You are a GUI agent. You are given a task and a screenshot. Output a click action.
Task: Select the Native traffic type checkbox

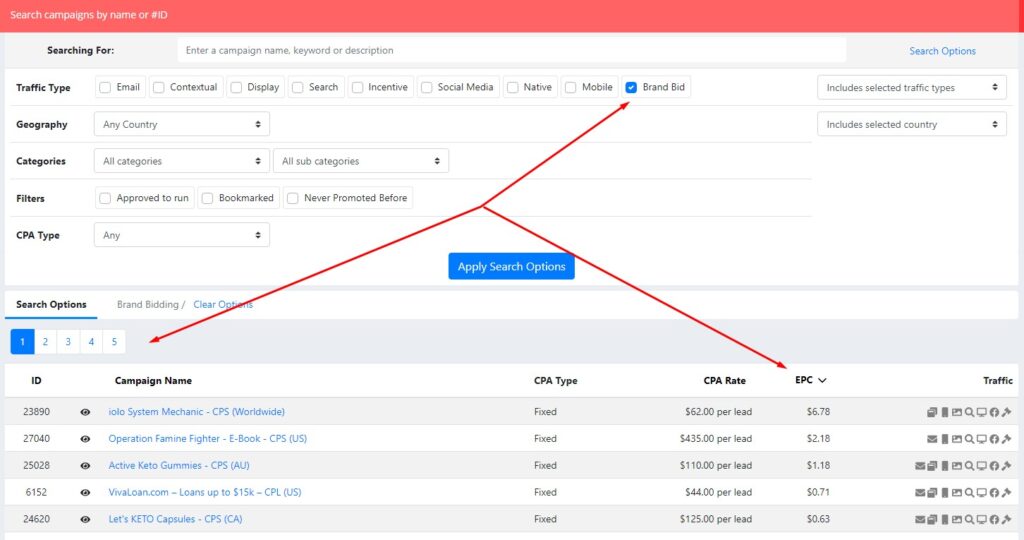coord(513,87)
